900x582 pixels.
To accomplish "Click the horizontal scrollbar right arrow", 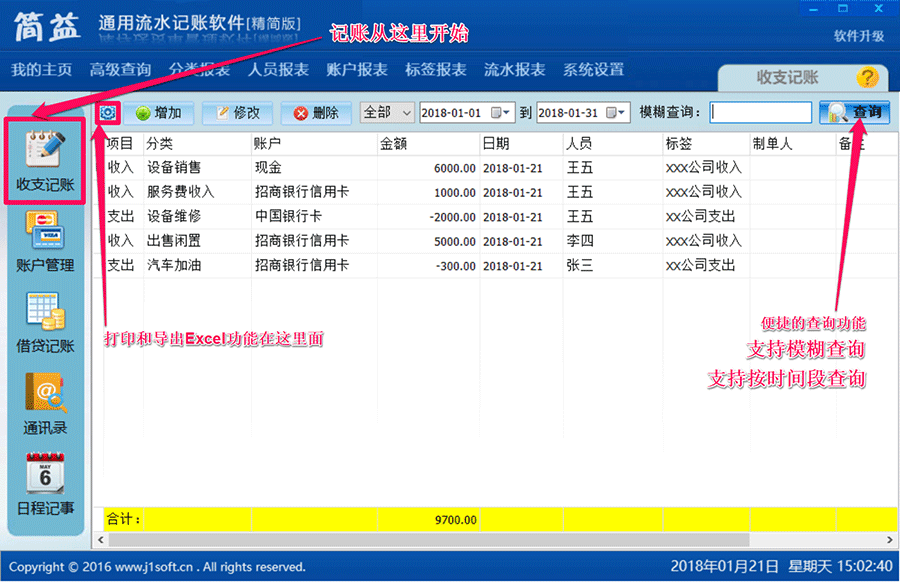I will (890, 540).
